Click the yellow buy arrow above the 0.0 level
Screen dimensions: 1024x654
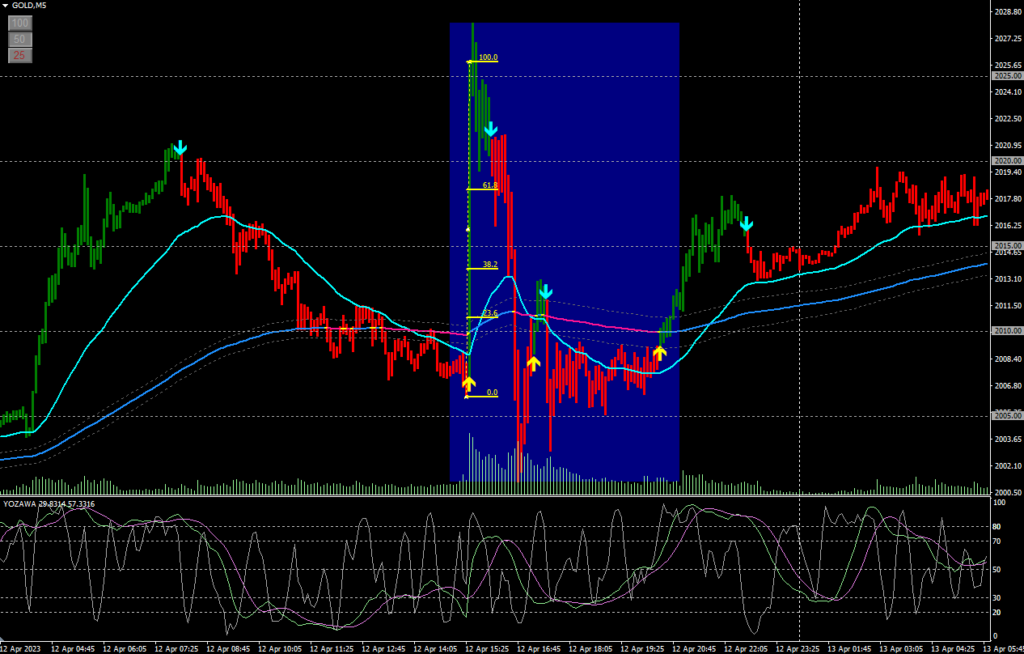click(468, 384)
